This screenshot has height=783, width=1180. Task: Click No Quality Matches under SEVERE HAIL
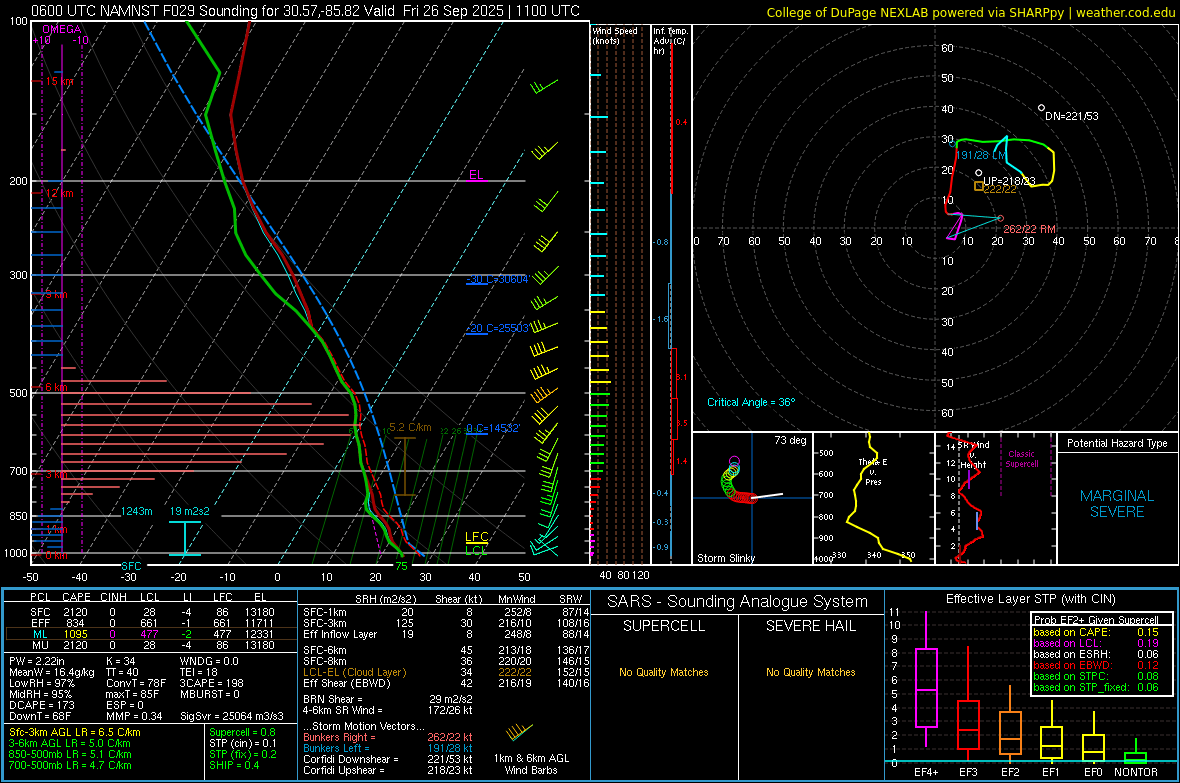click(810, 672)
